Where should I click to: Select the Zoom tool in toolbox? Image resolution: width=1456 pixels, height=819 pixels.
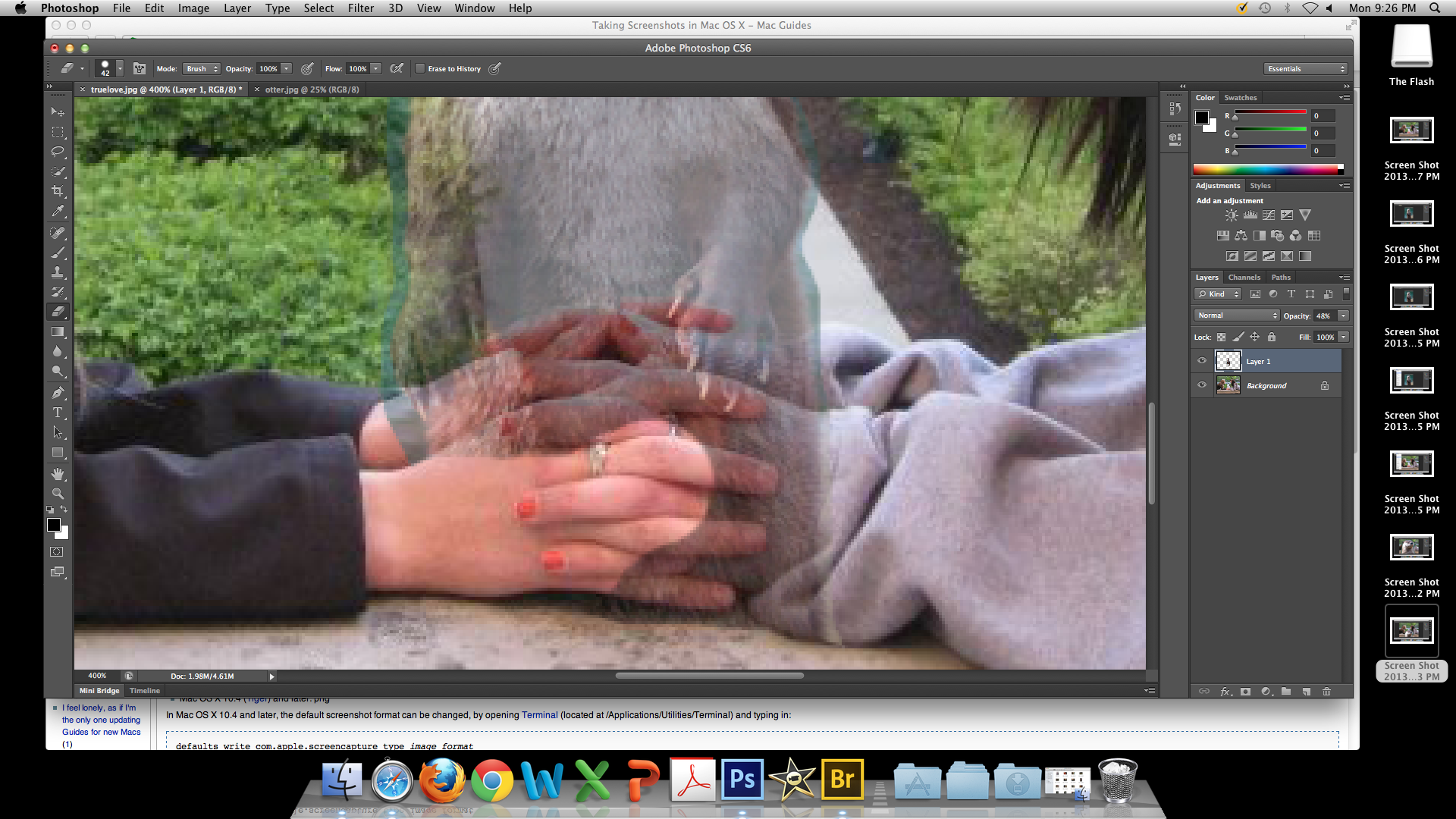click(58, 493)
